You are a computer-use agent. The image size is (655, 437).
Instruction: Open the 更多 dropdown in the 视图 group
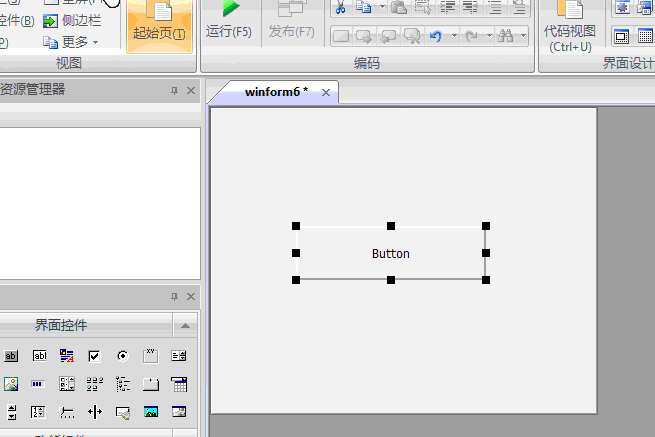(x=71, y=42)
